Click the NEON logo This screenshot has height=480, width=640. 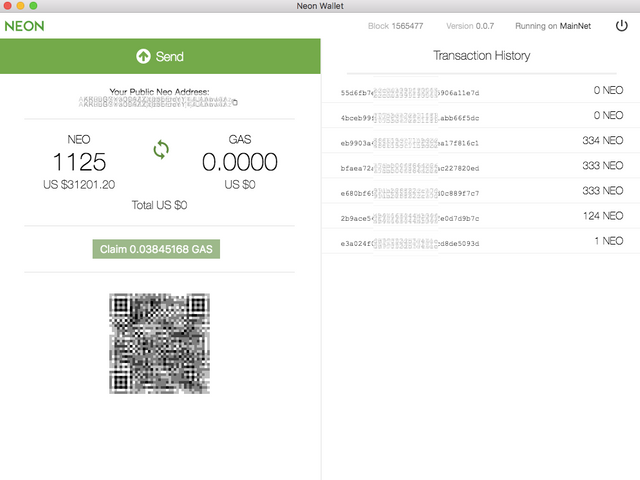pos(24,26)
